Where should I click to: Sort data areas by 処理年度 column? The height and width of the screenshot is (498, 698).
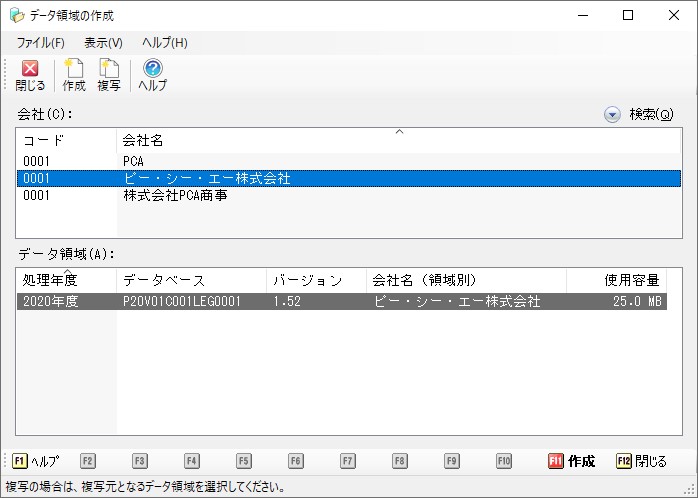tap(66, 280)
